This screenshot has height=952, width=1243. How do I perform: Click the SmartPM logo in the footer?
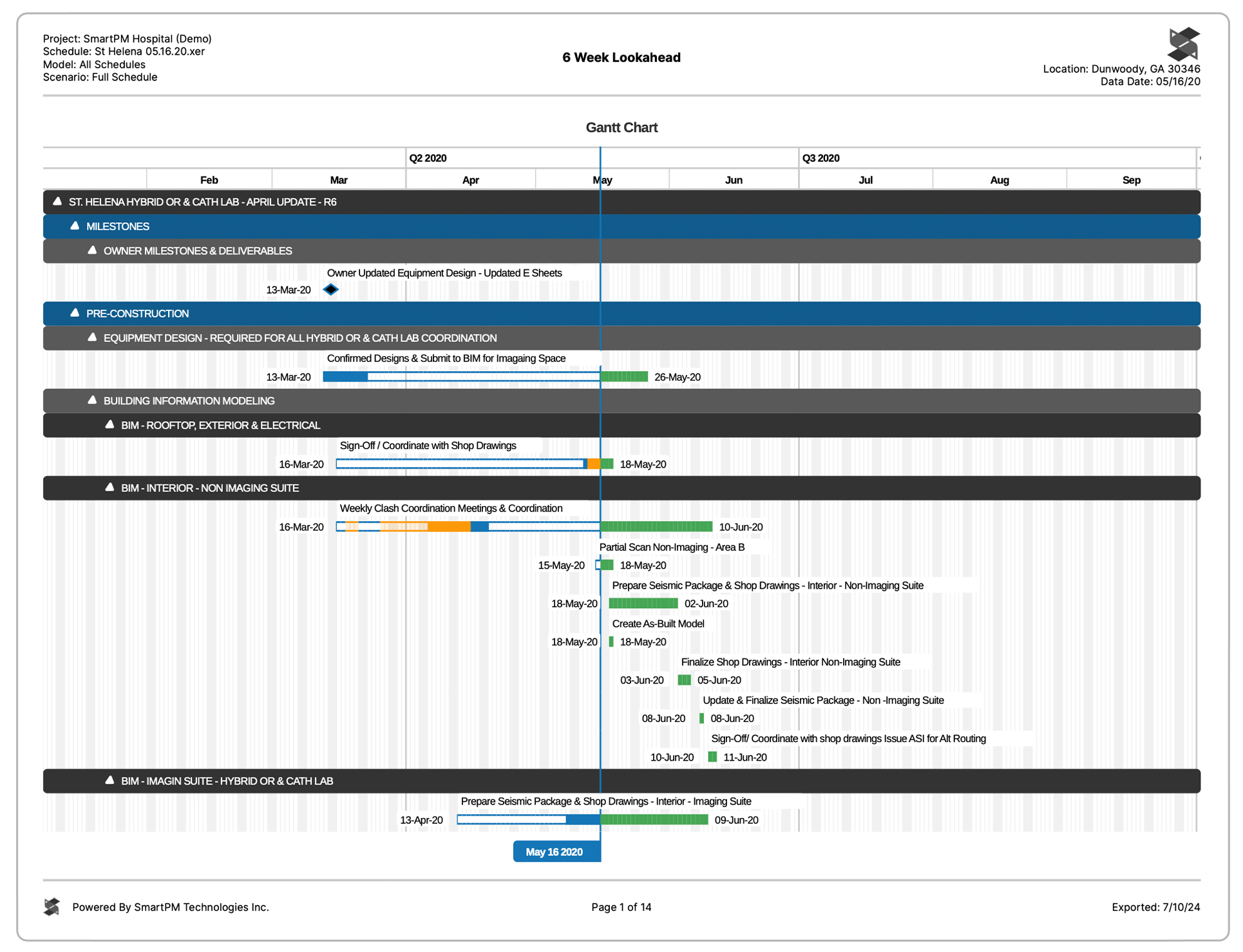click(x=52, y=907)
